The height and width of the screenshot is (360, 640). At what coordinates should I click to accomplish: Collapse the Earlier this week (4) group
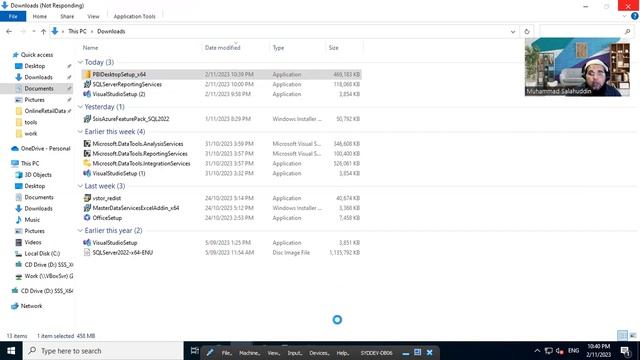coord(80,131)
